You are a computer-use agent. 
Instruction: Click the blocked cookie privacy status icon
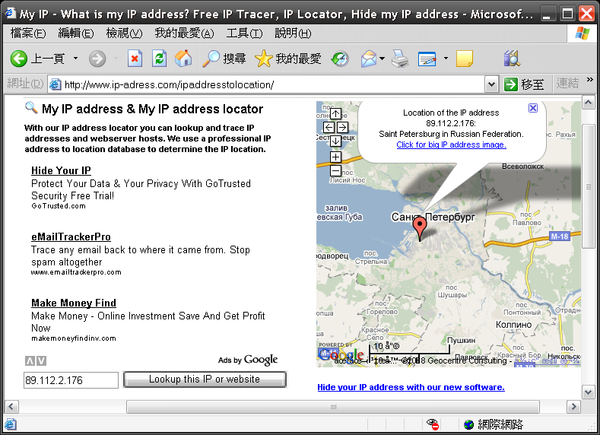click(432, 424)
